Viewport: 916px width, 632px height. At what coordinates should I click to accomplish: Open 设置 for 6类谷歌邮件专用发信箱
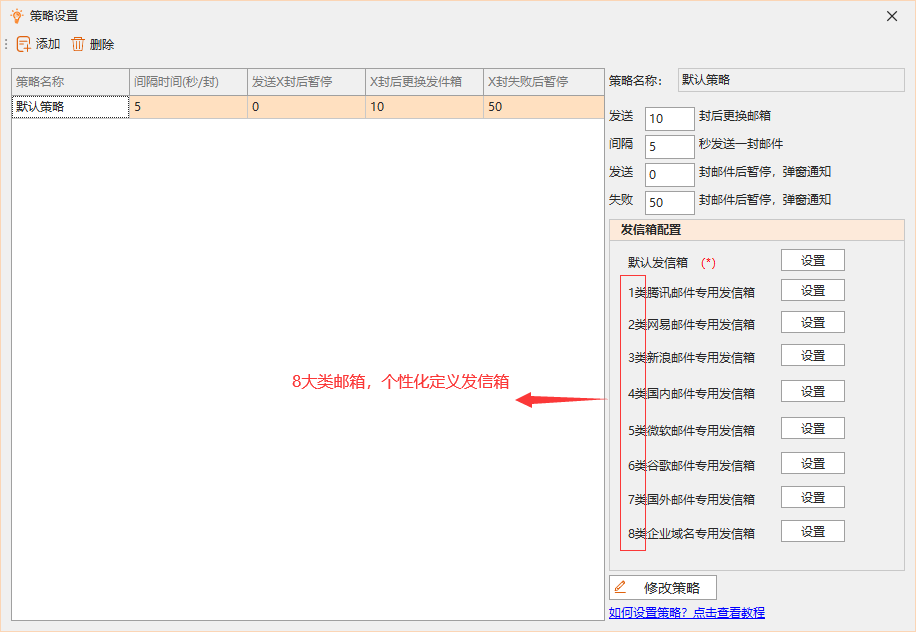(813, 463)
